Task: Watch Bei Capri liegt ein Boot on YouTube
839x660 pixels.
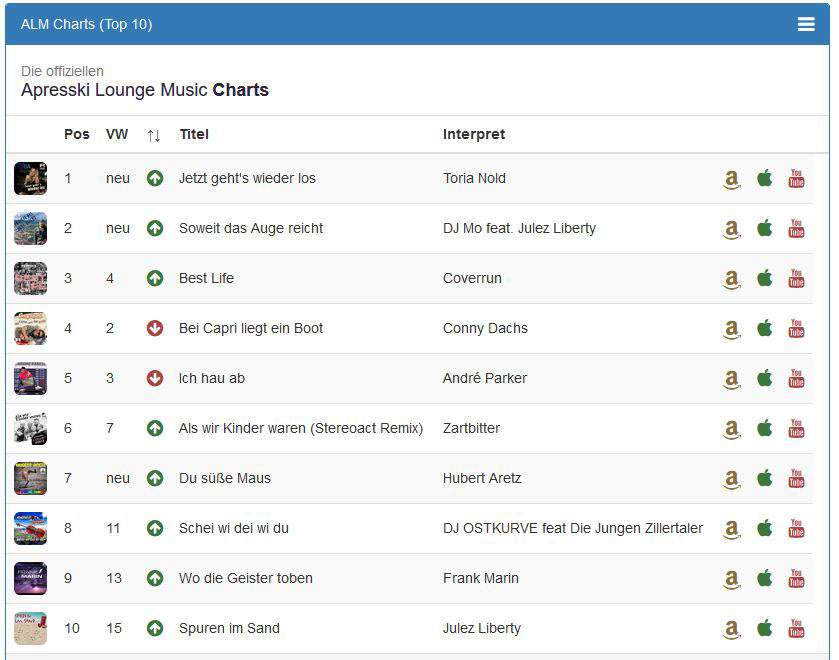Action: (x=796, y=328)
